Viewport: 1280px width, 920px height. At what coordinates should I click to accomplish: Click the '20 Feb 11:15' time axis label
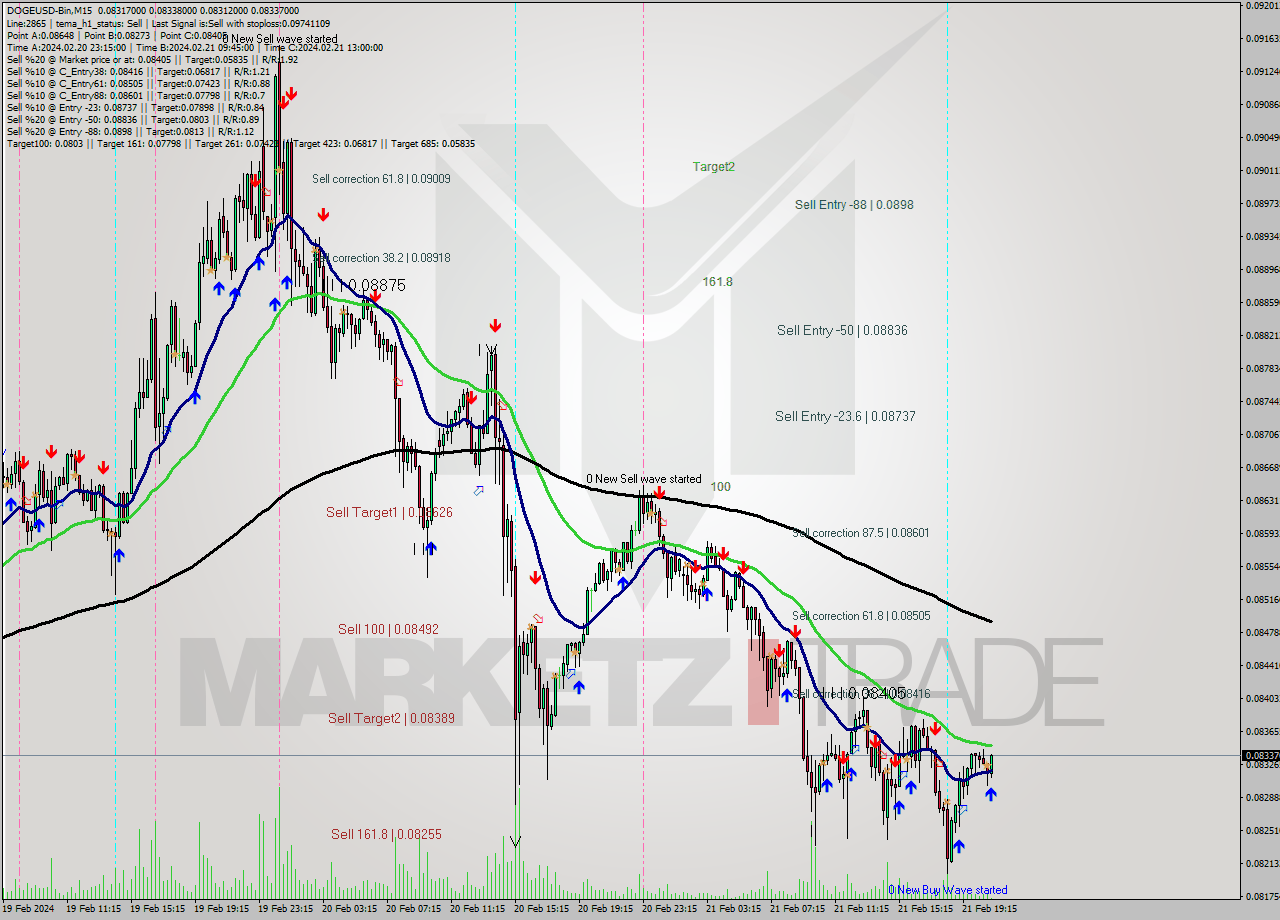point(477,910)
